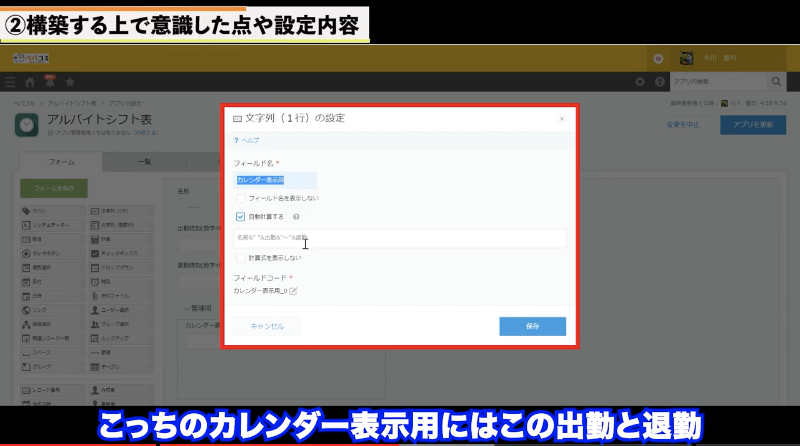Close the 文字列 (1行) の設定 dialog
The image size is (800, 446).
561,118
